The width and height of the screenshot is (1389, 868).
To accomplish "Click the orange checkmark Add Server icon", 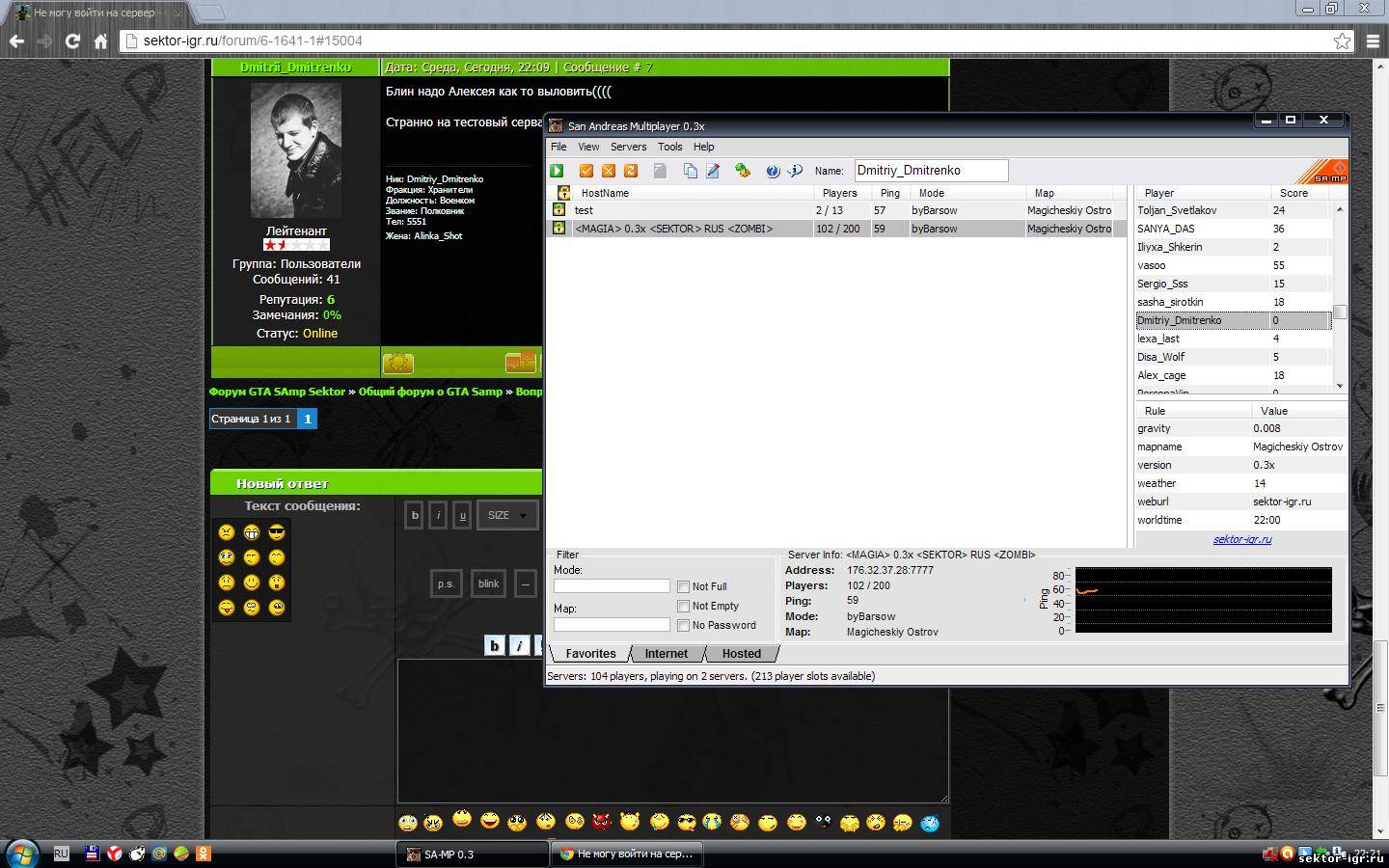I will pyautogui.click(x=586, y=171).
